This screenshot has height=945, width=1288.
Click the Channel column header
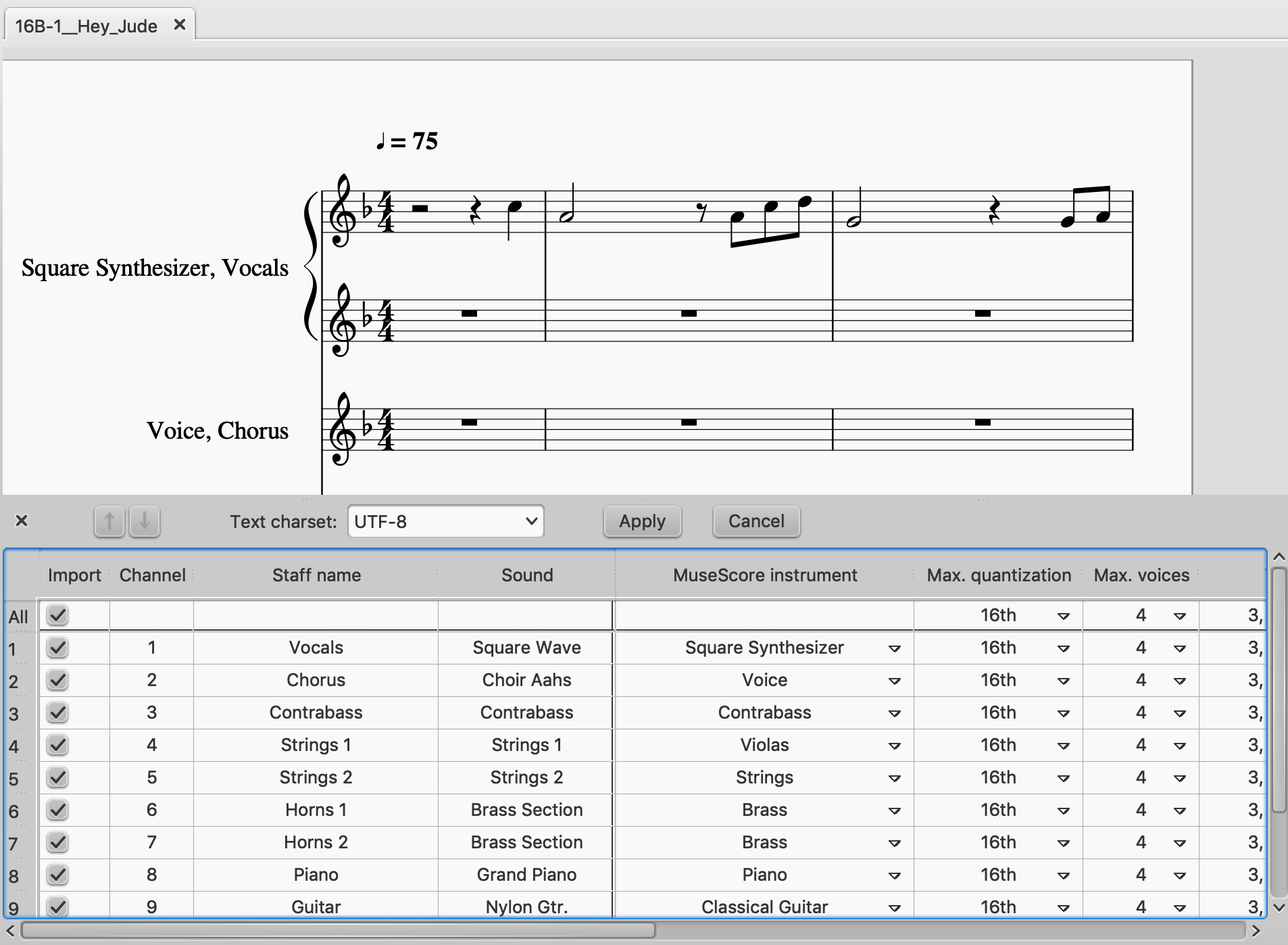click(x=152, y=575)
